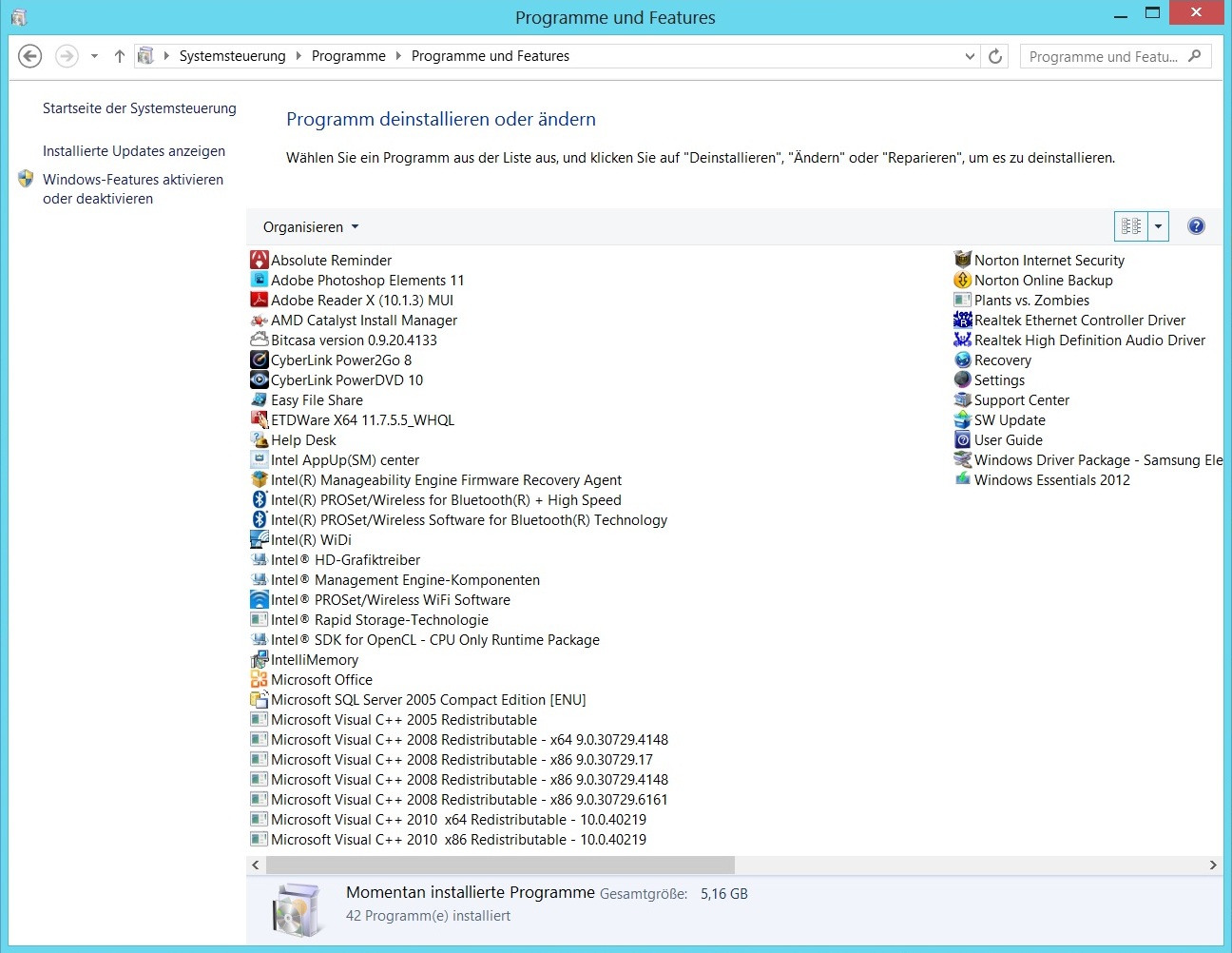Click the right arrow of horizontal scrollbar
This screenshot has width=1232, height=953.
1213,865
